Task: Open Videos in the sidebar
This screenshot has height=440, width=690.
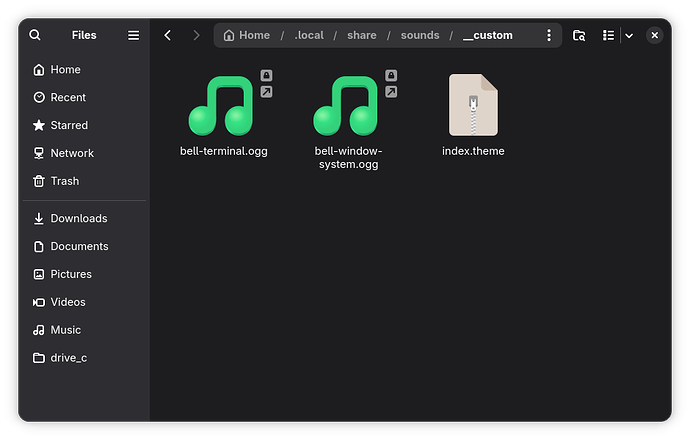Action: pyautogui.click(x=84, y=302)
